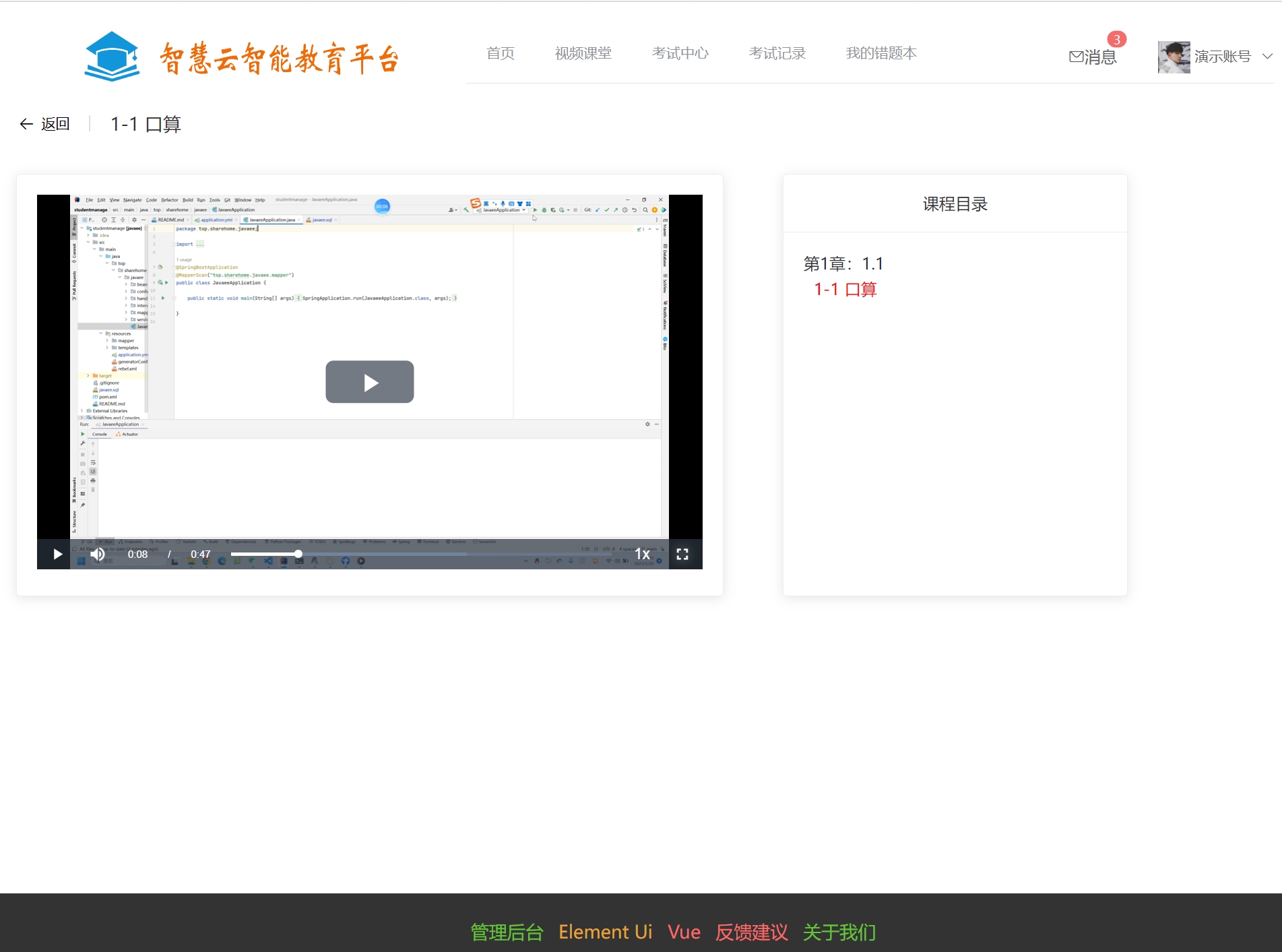The width and height of the screenshot is (1282, 952).
Task: Mute the video with the volume icon
Action: pyautogui.click(x=98, y=554)
